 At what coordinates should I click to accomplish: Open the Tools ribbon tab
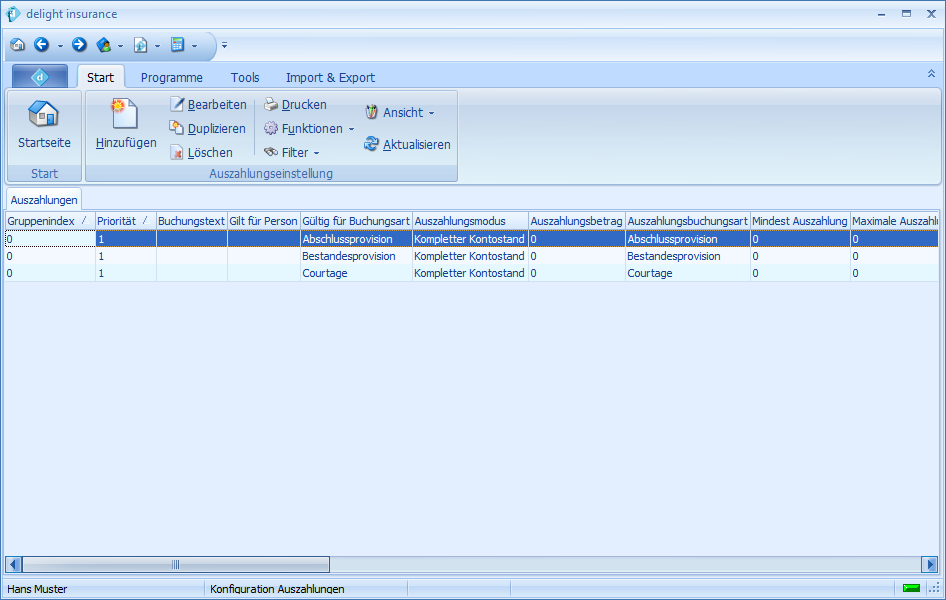point(245,77)
